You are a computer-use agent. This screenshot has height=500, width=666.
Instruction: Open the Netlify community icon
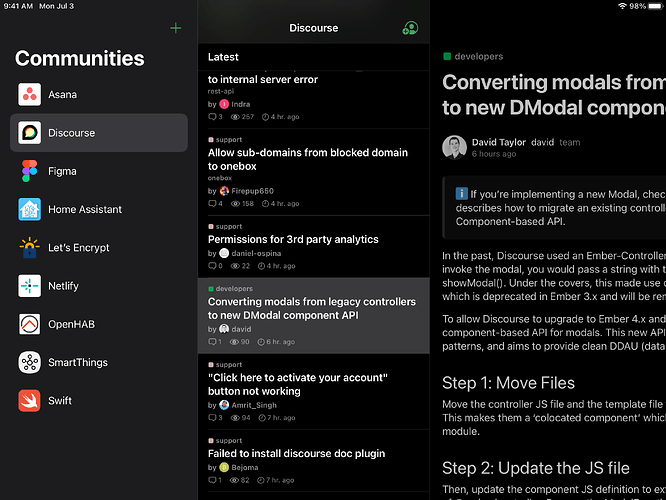(x=29, y=285)
